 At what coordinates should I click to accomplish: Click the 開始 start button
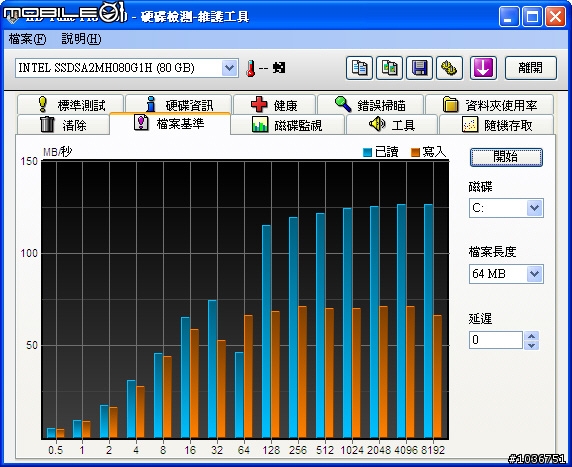pyautogui.click(x=506, y=157)
